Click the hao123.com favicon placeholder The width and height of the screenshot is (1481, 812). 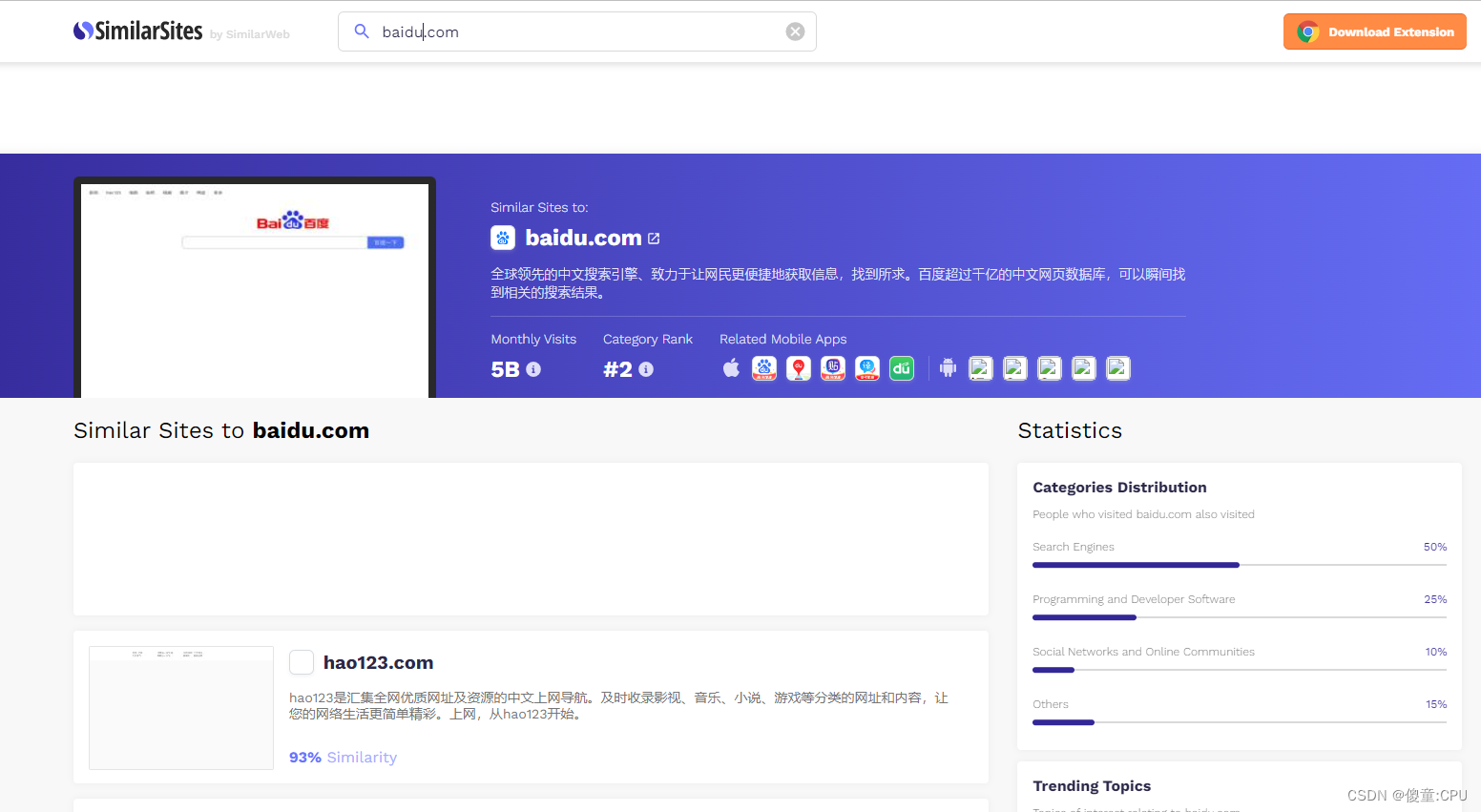tap(302, 662)
